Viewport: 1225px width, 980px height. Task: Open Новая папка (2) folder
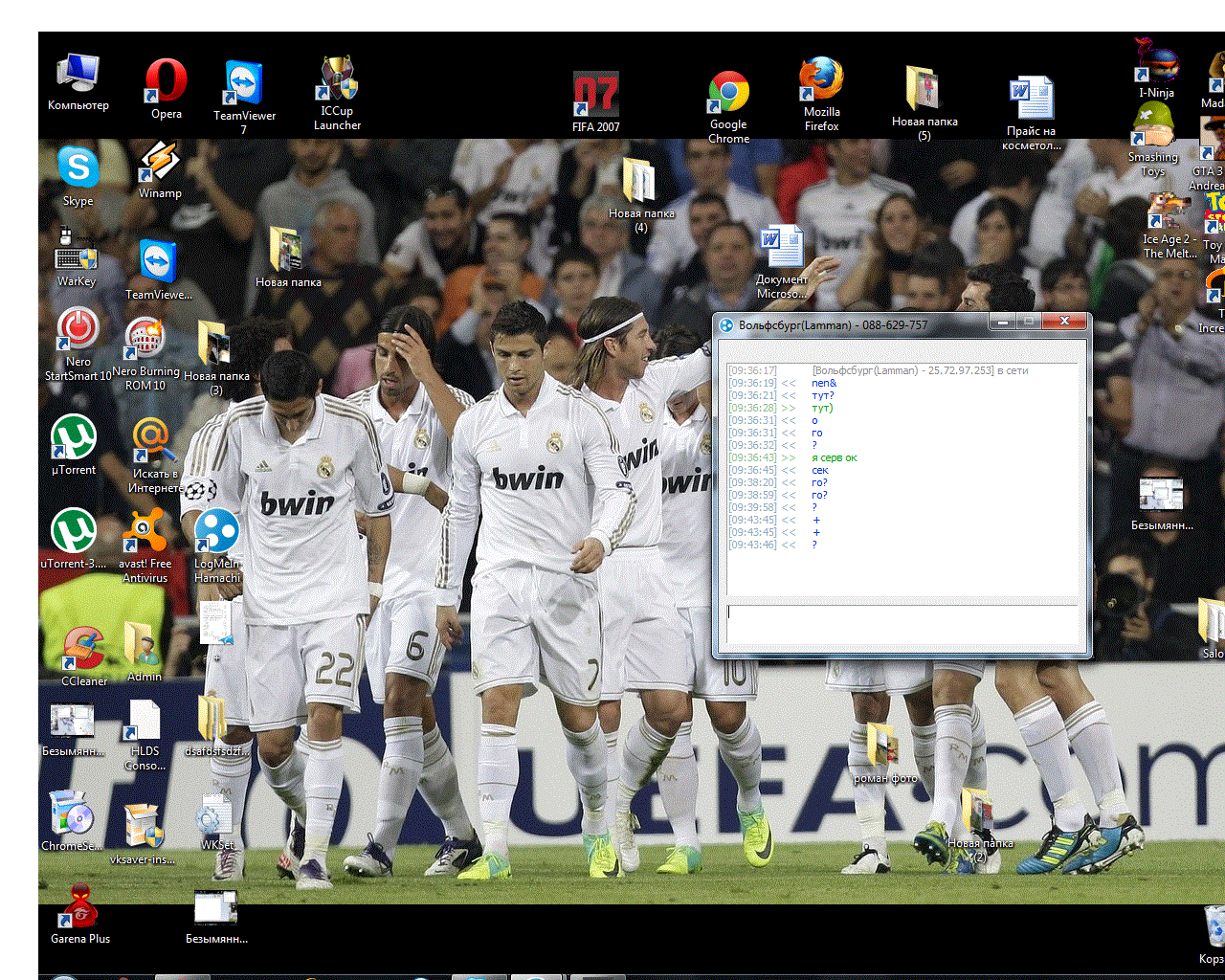coord(979,825)
